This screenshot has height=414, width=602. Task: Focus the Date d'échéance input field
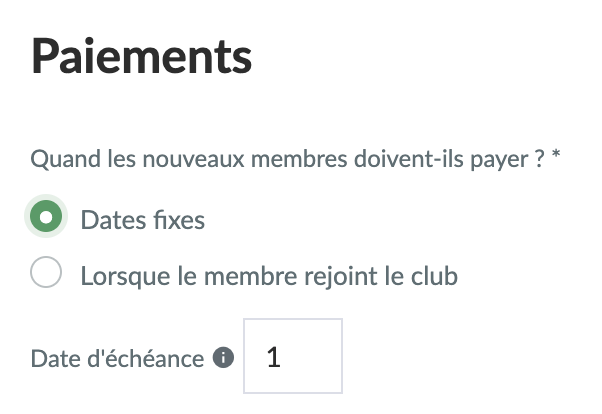click(x=293, y=356)
